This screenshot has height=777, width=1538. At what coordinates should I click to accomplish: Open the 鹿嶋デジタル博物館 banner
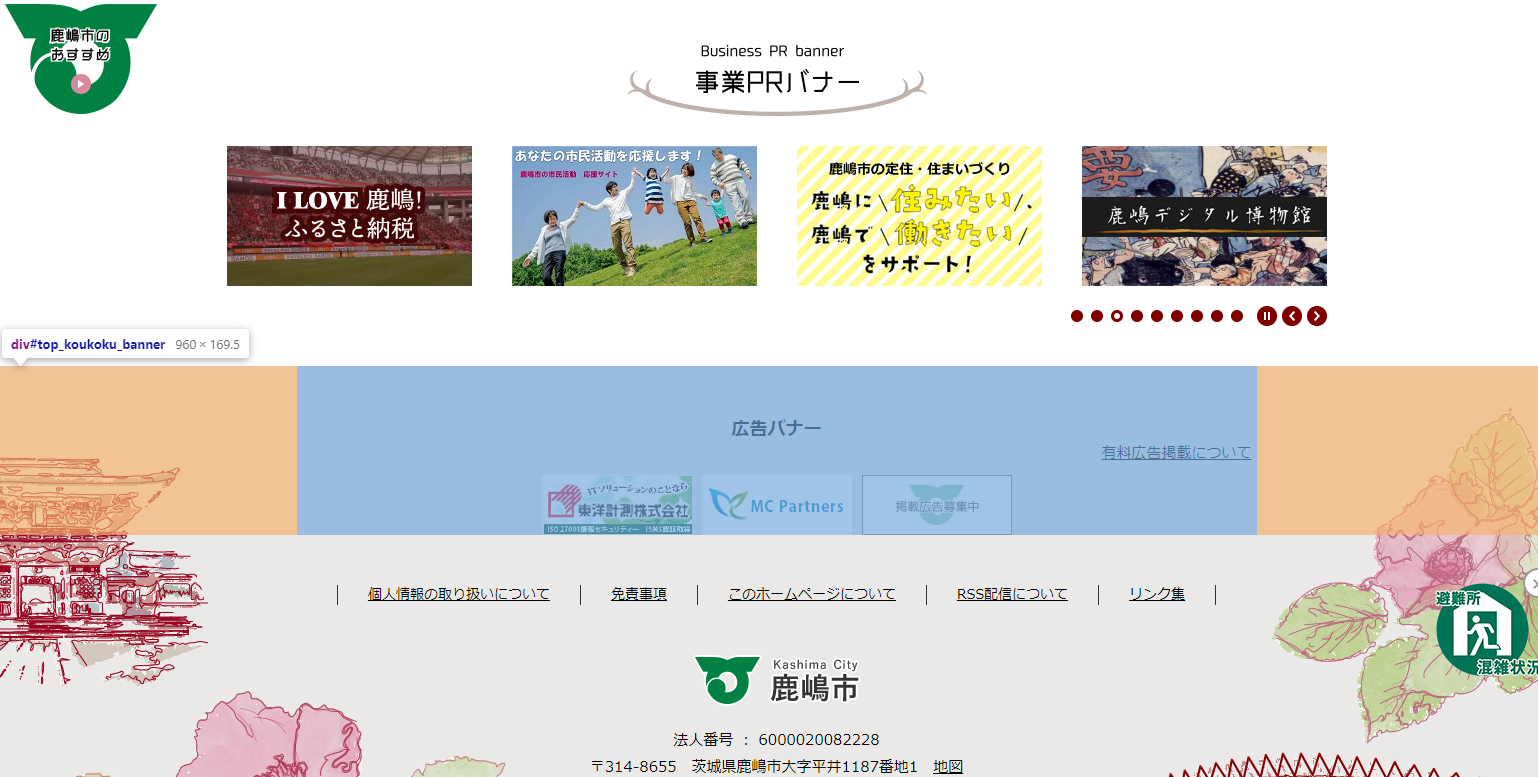click(1203, 216)
